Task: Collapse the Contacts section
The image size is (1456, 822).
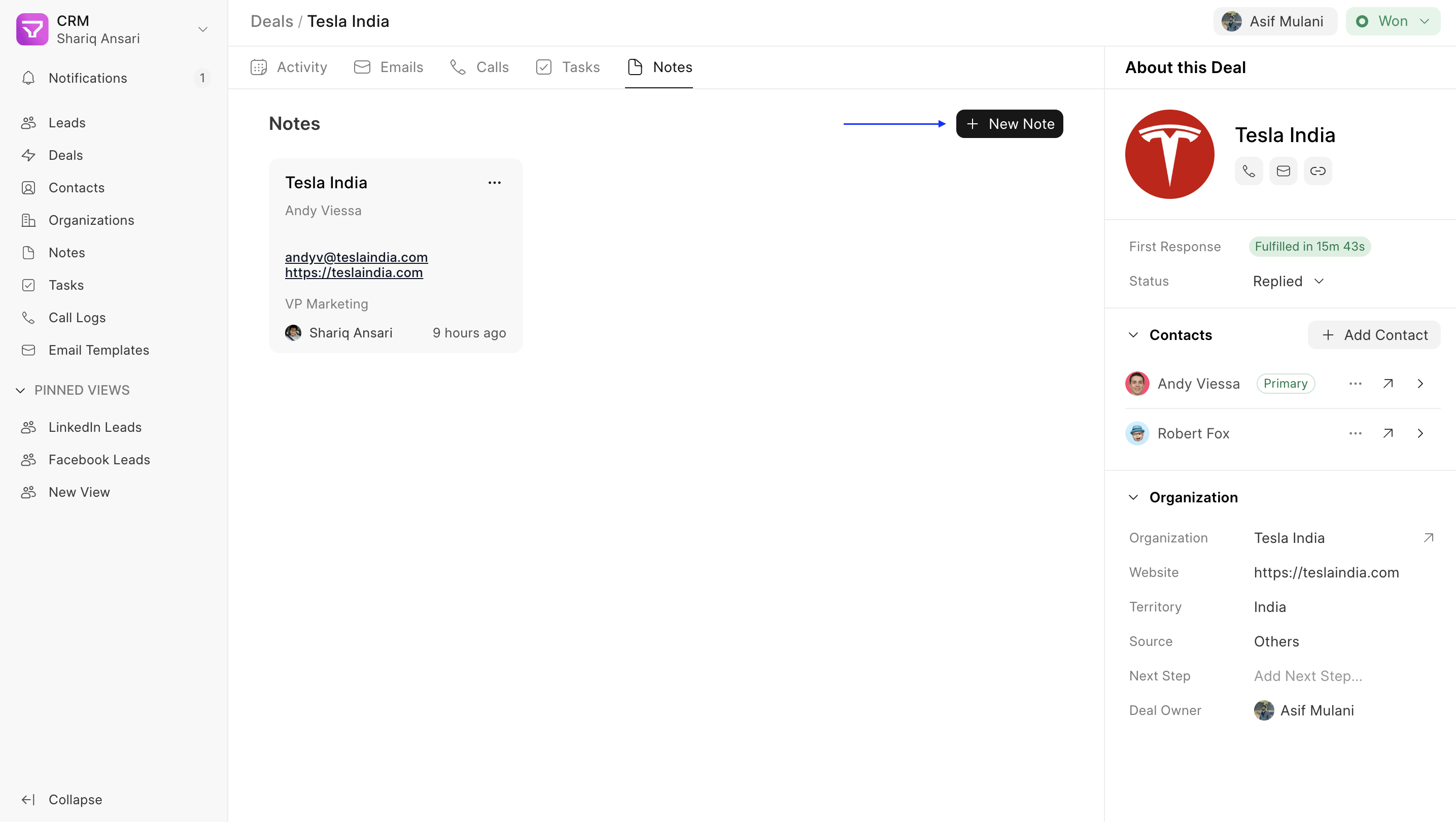Action: 1133,335
